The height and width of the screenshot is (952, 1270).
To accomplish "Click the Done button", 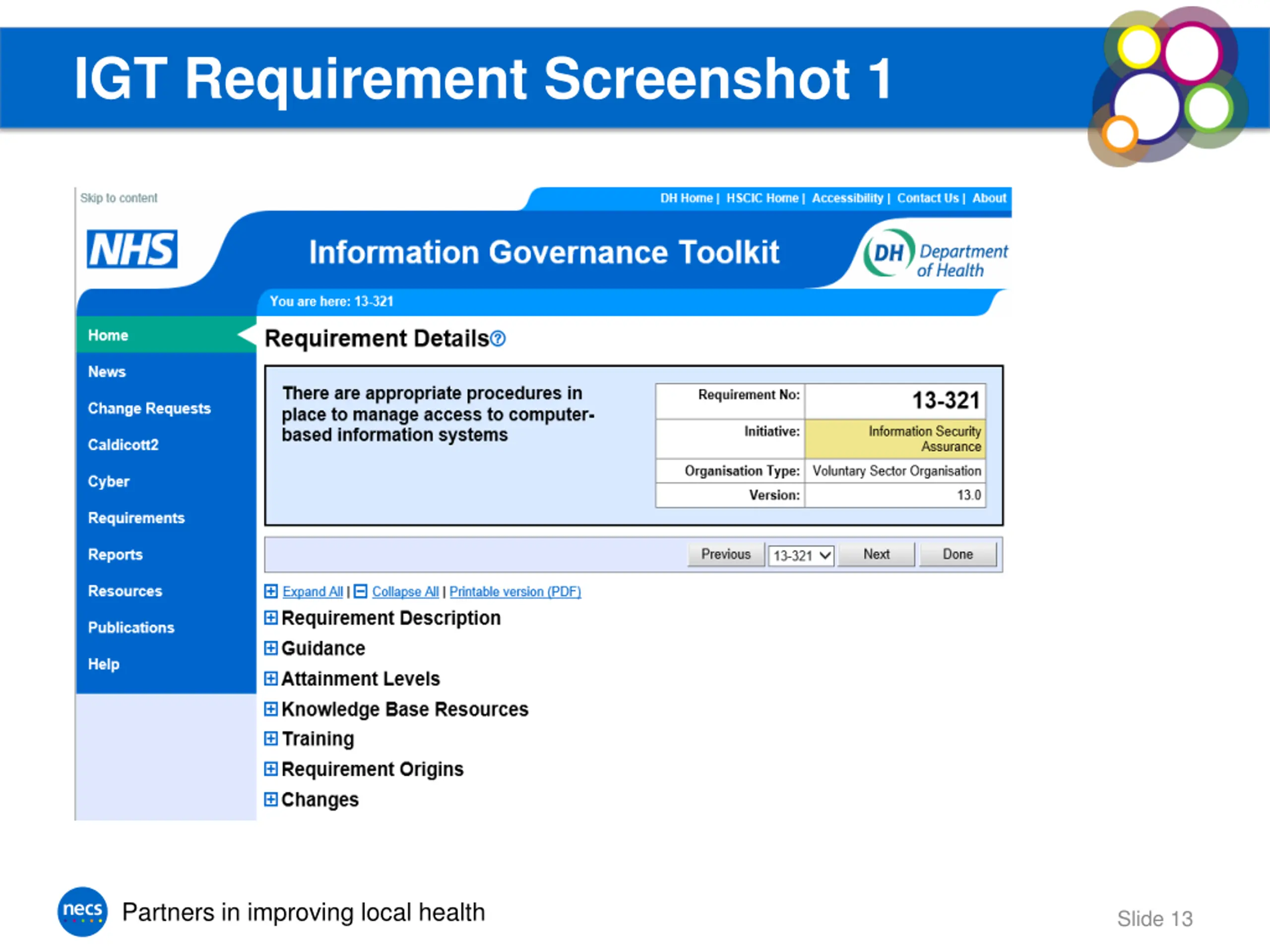I will 957,554.
